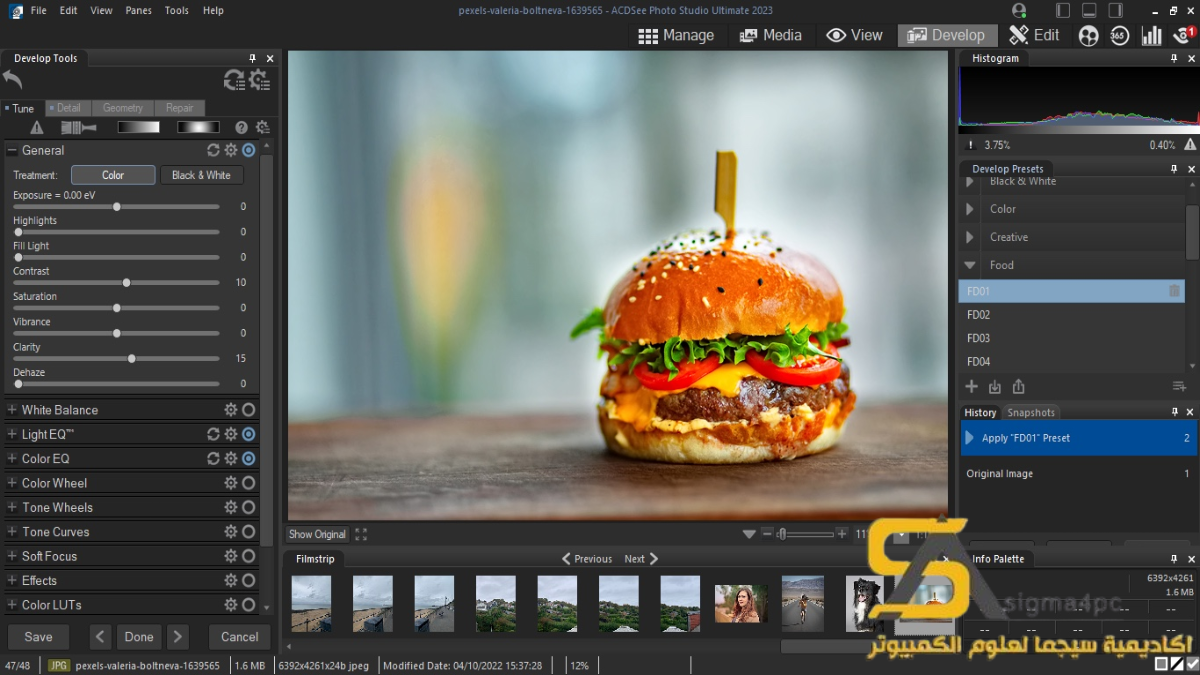Click the Done button
This screenshot has width=1200, height=675.
tap(139, 637)
